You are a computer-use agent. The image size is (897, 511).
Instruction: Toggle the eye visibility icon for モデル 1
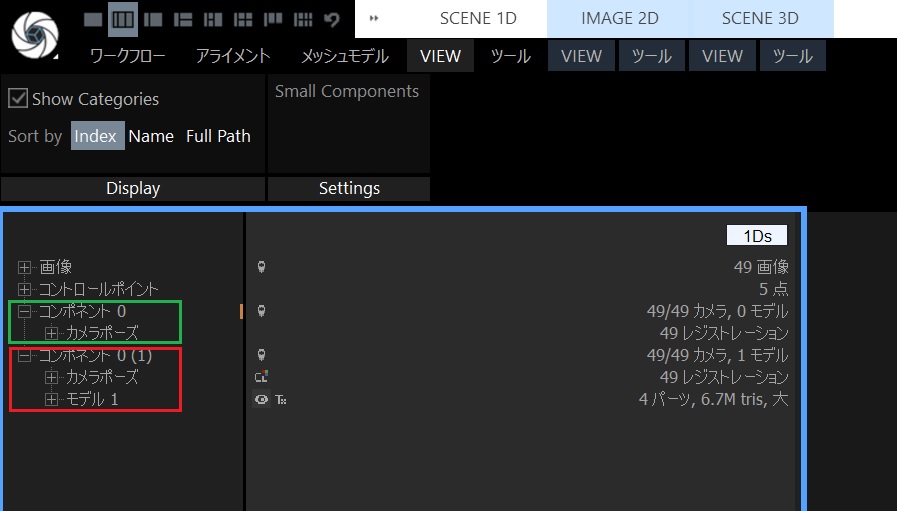click(261, 399)
